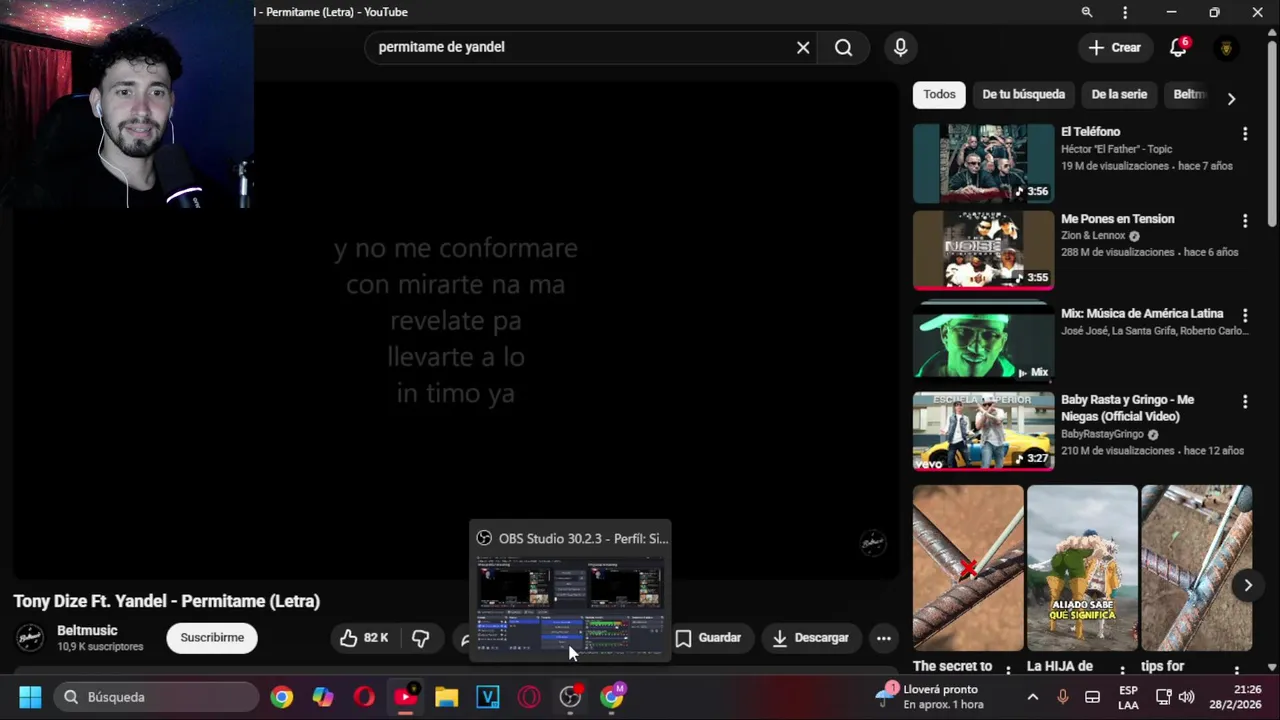Image resolution: width=1280 pixels, height=720 pixels.
Task: Open the Baby Rasta y Gringo title
Action: (1127, 408)
